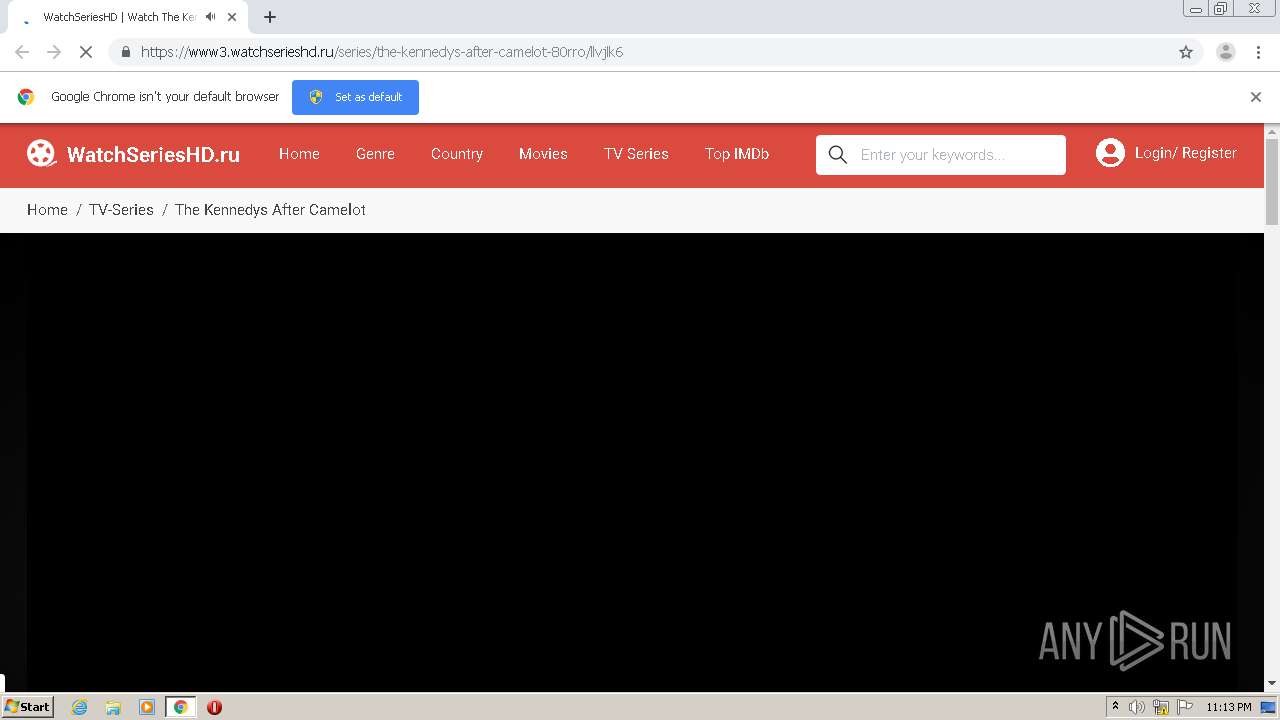Open the Action Center flag icon
1280x720 pixels.
tap(1185, 707)
